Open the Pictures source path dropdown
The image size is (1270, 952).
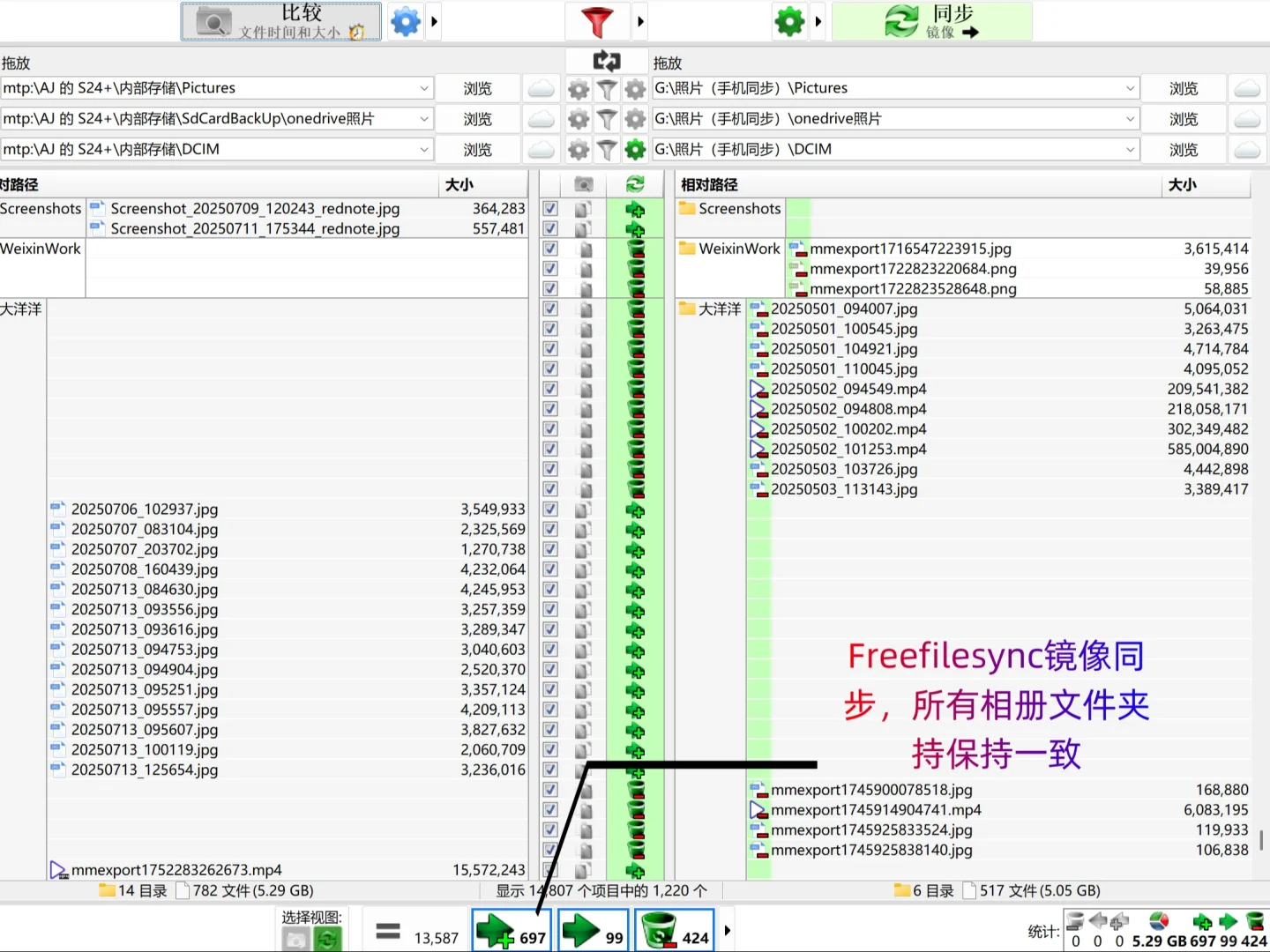pos(424,87)
